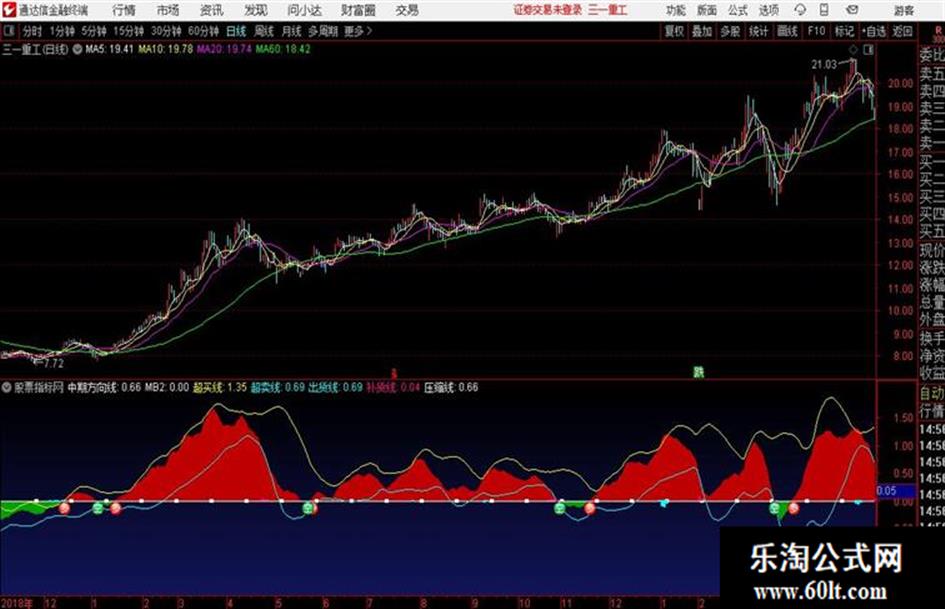Switch to 30分钟 chart period
945x609 pixels.
pos(166,31)
